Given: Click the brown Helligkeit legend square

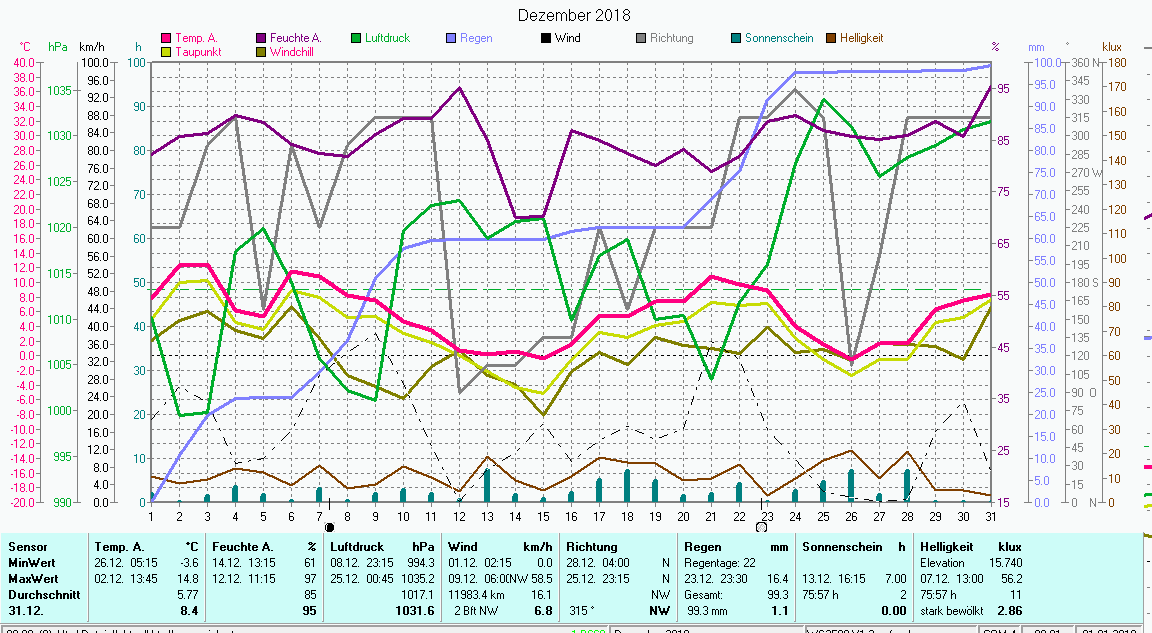Looking at the screenshot, I should point(831,38).
